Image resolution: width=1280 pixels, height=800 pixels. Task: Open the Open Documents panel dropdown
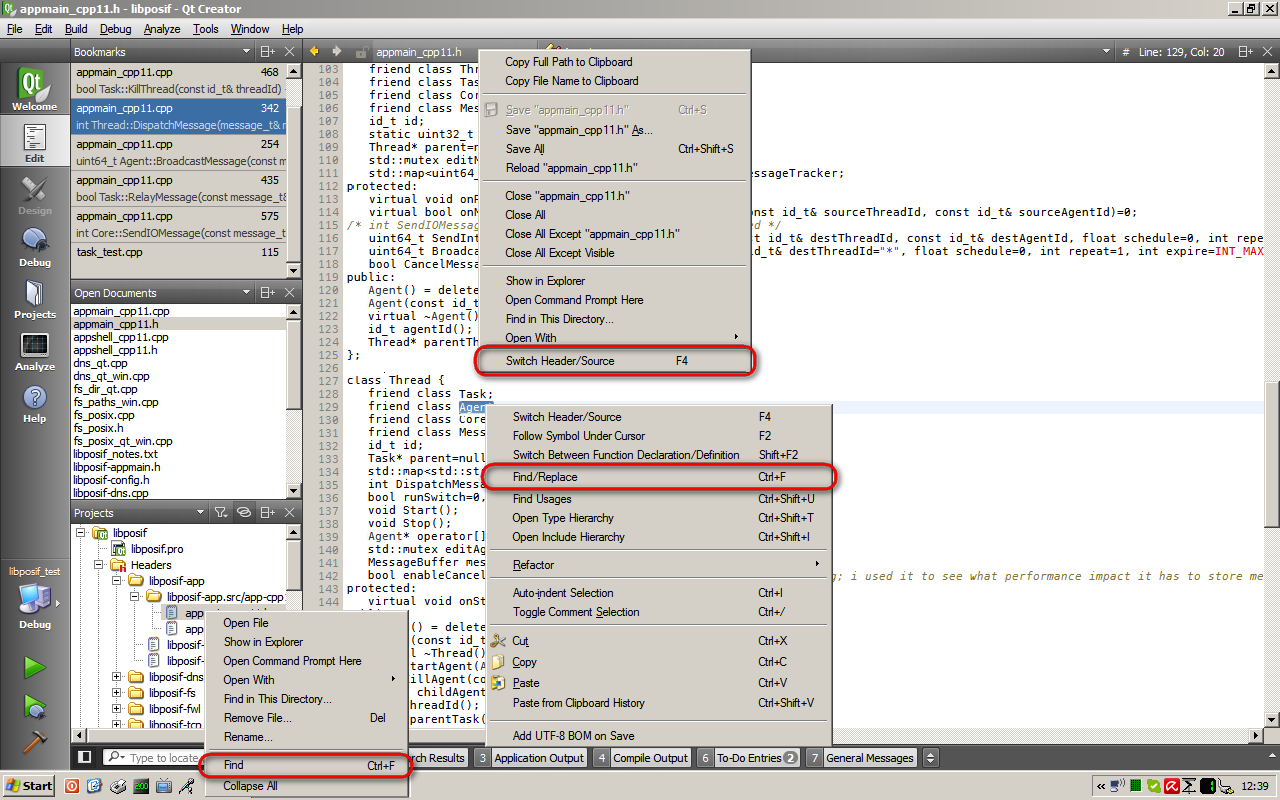pyautogui.click(x=247, y=293)
